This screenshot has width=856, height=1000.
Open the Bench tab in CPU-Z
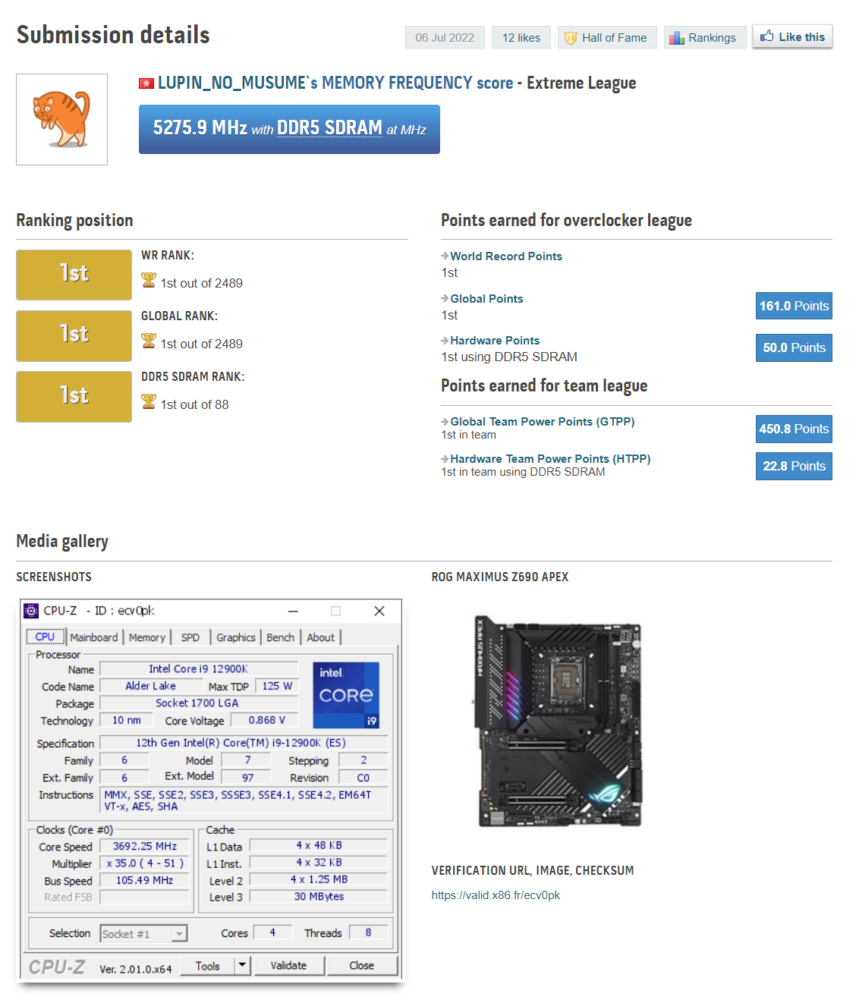tap(280, 637)
